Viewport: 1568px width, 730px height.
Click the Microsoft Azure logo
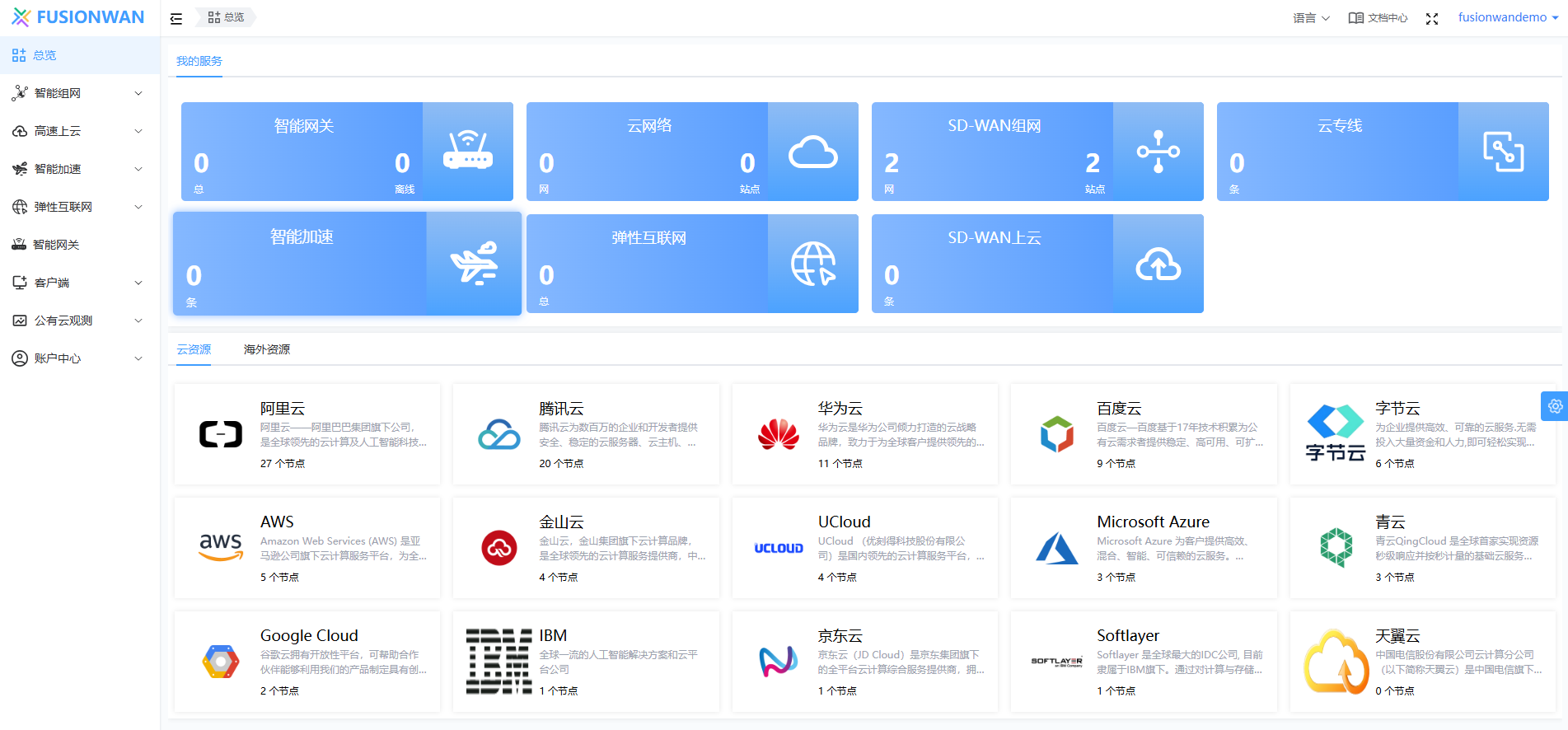pyautogui.click(x=1057, y=548)
